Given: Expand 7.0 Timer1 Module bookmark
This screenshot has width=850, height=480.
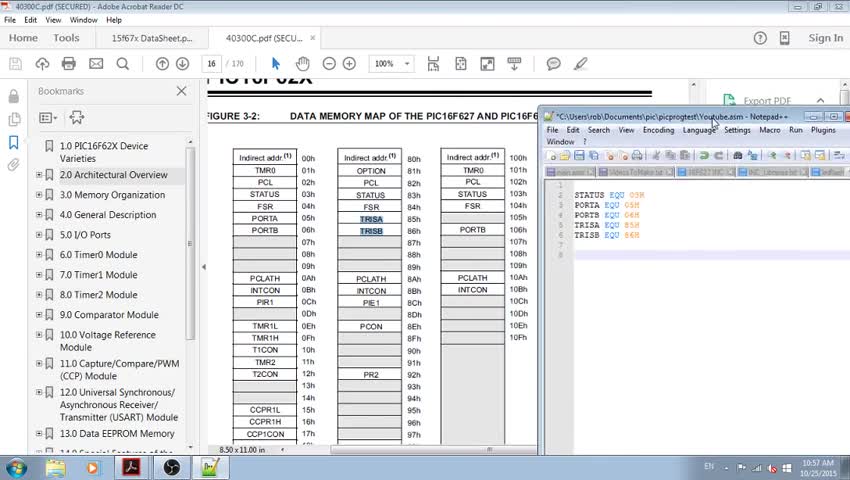Looking at the screenshot, I should [x=39, y=275].
